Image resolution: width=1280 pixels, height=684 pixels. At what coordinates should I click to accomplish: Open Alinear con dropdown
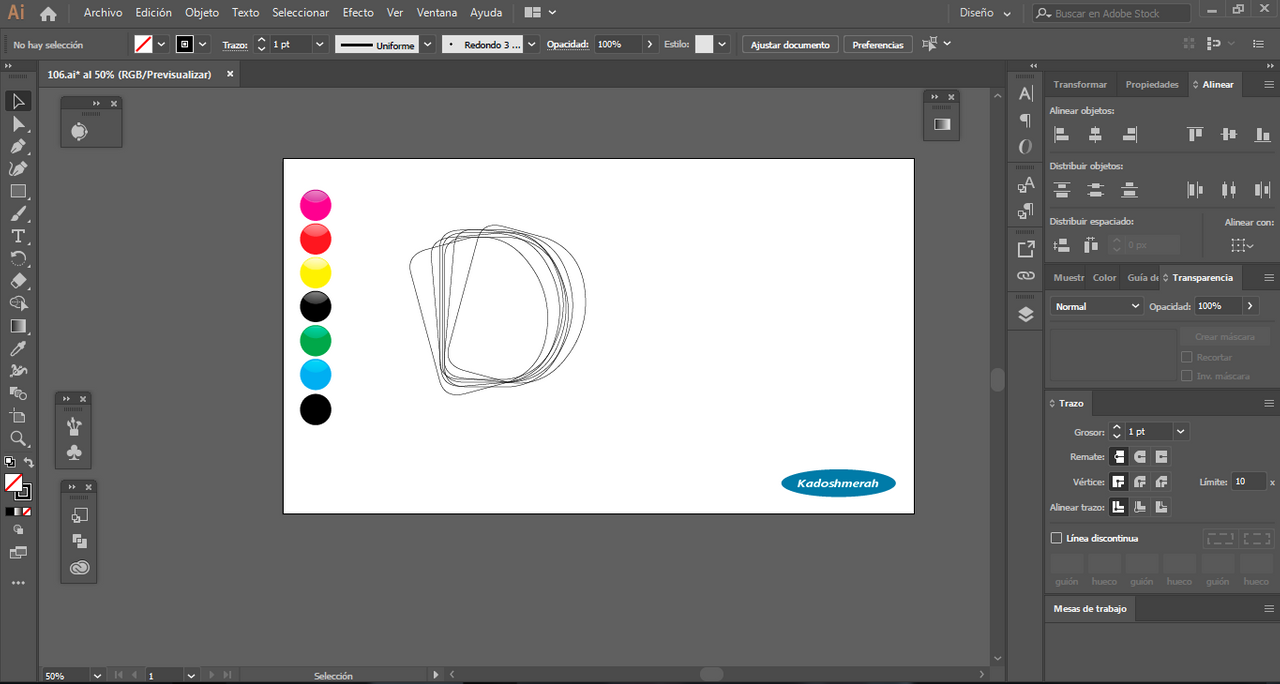tap(1242, 245)
